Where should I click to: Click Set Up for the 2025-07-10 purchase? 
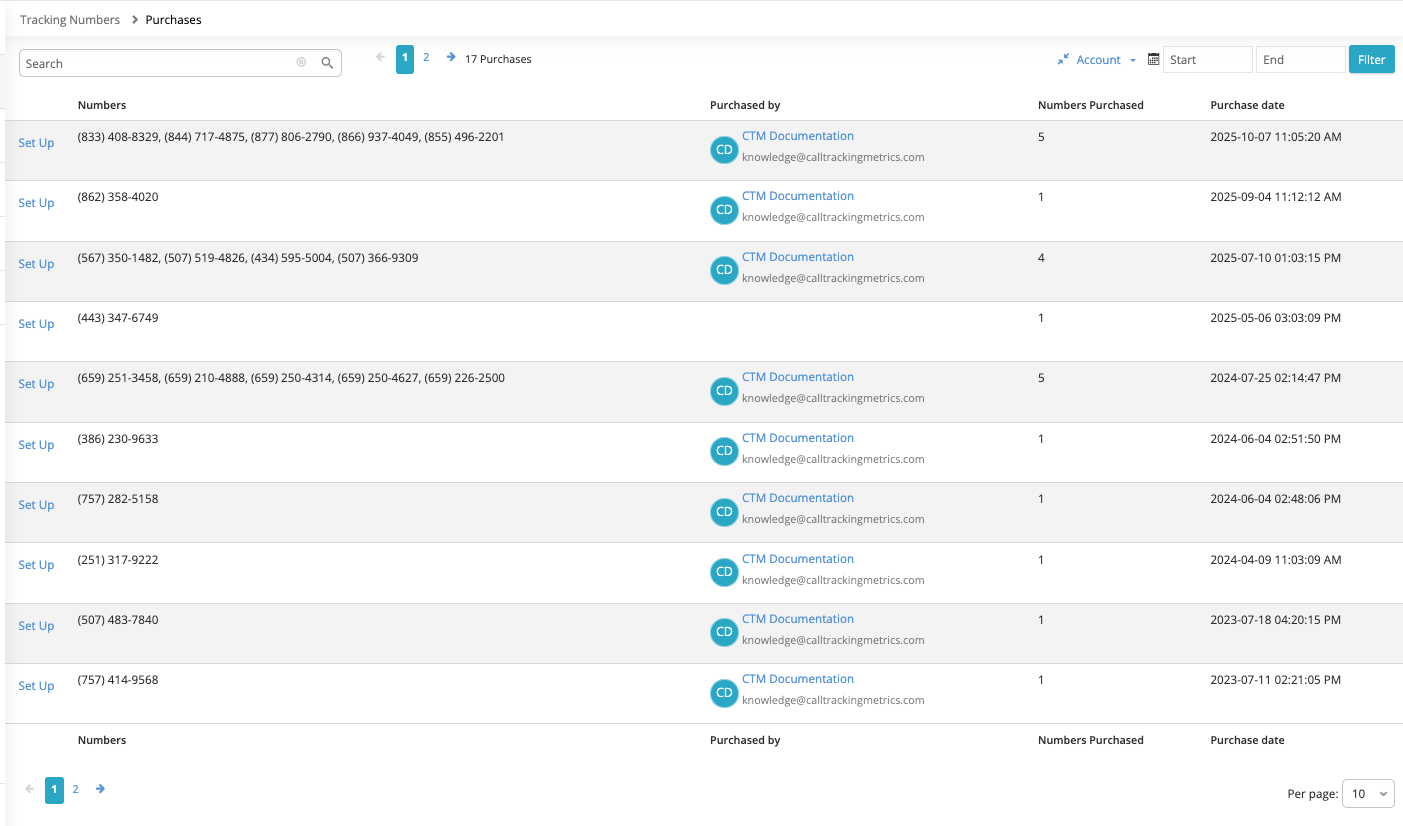coord(36,264)
